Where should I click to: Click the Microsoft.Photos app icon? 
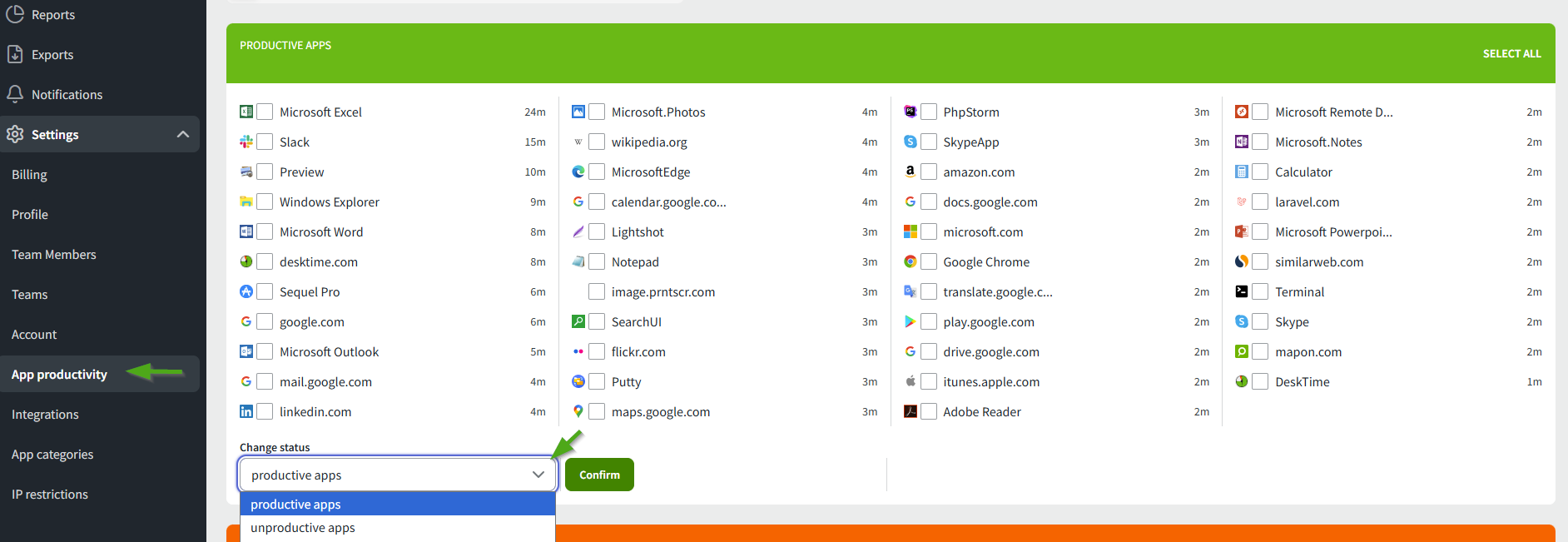click(578, 112)
